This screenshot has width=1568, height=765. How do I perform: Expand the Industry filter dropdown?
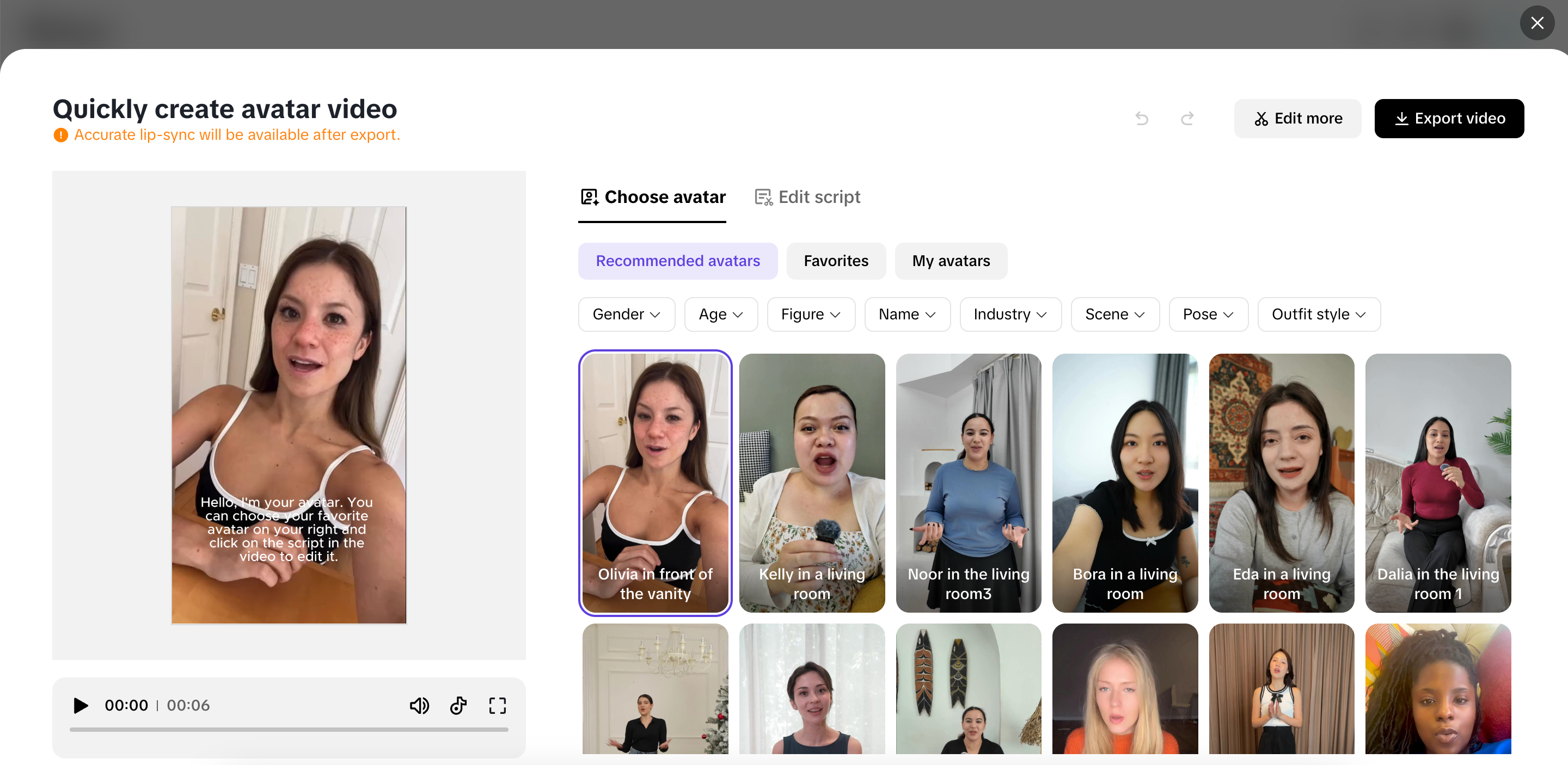pyautogui.click(x=1010, y=314)
